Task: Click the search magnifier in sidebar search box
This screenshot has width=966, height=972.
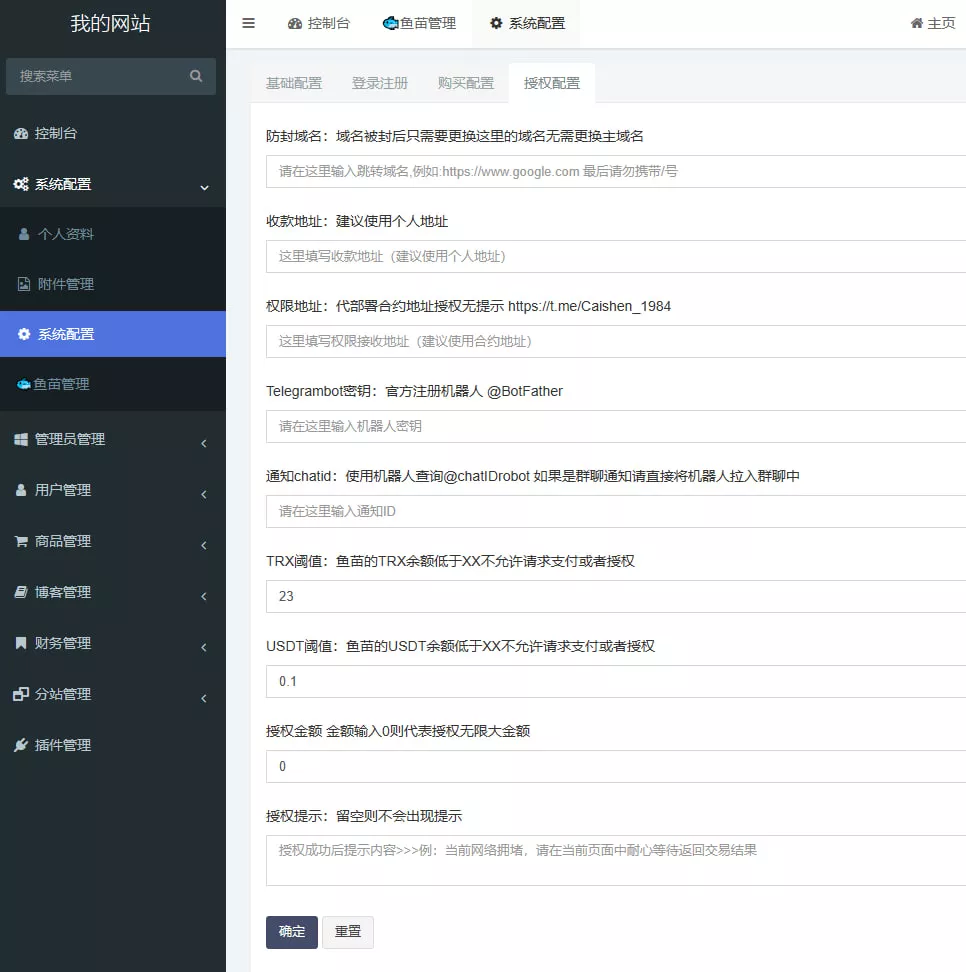Action: coord(196,76)
